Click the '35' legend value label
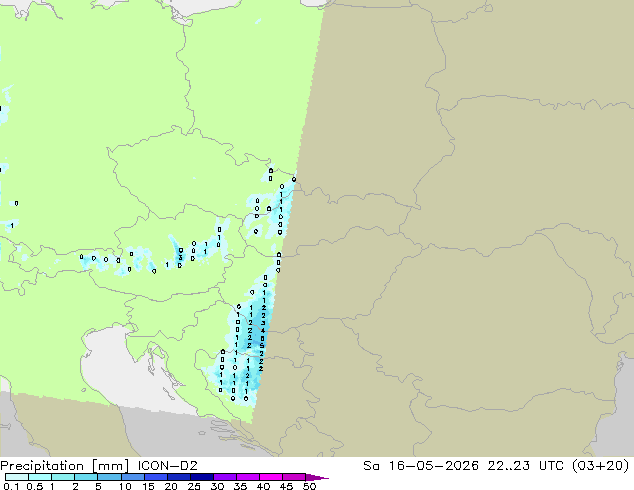The height and width of the screenshot is (490, 634). 240,486
